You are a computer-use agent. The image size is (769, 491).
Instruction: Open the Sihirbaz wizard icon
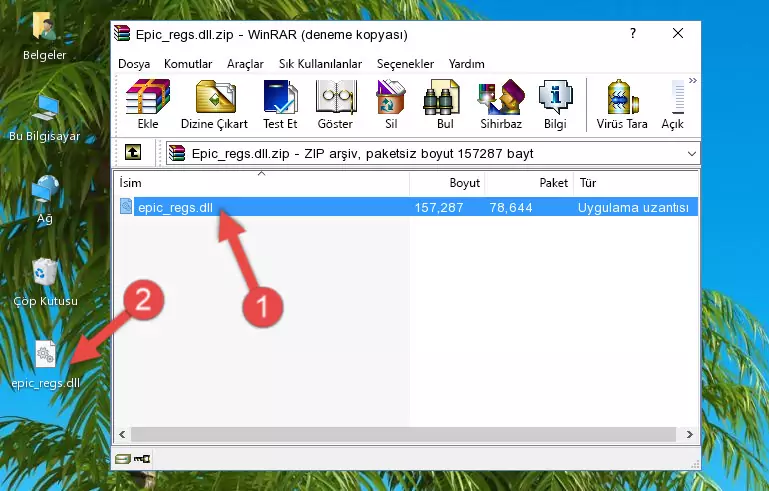pyautogui.click(x=501, y=104)
